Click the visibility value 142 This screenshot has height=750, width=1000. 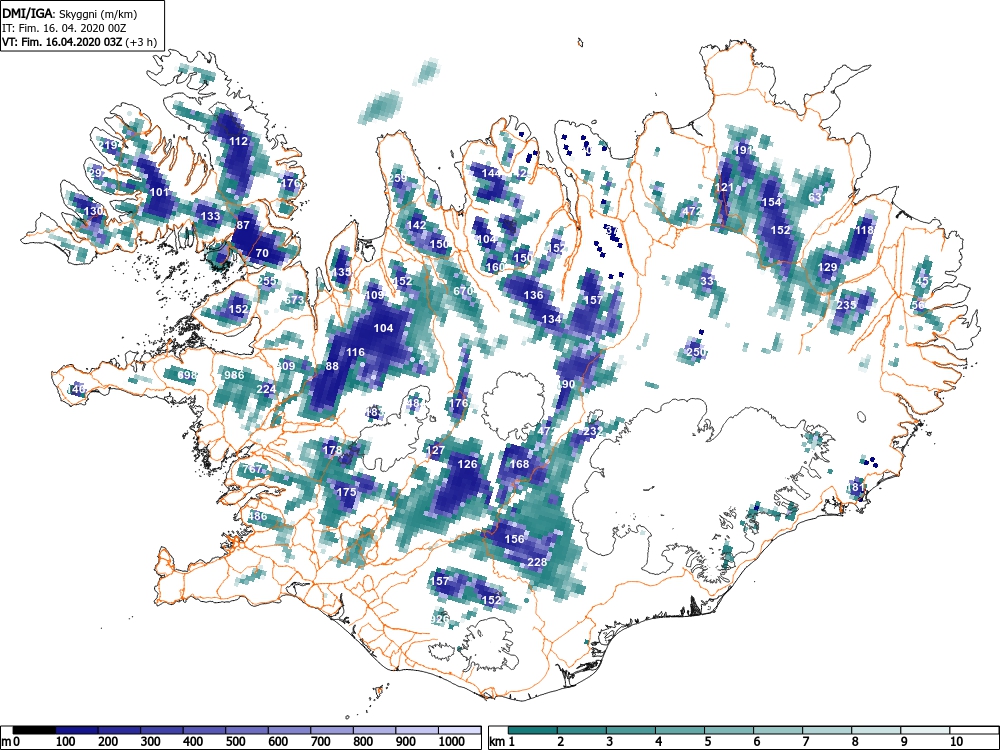point(416,225)
